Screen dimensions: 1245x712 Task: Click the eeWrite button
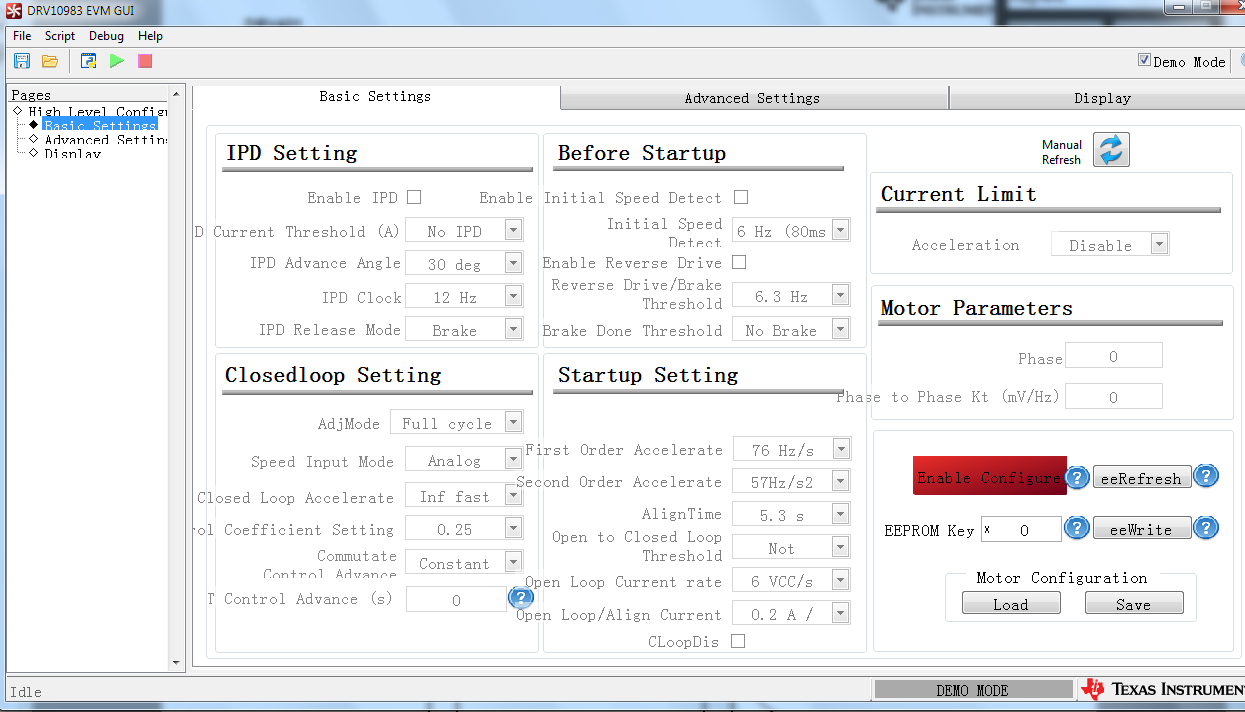point(1141,529)
